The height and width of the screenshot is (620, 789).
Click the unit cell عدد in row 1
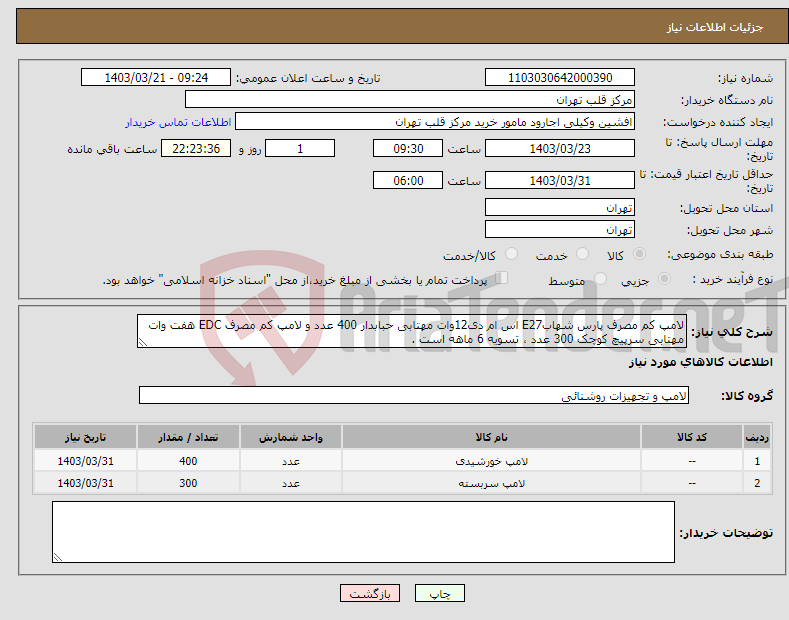(x=291, y=461)
